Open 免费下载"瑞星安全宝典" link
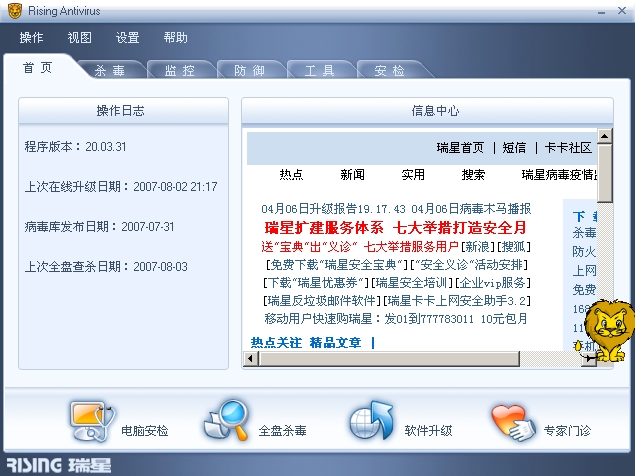Screen dimensions: 635x476 [337, 265]
